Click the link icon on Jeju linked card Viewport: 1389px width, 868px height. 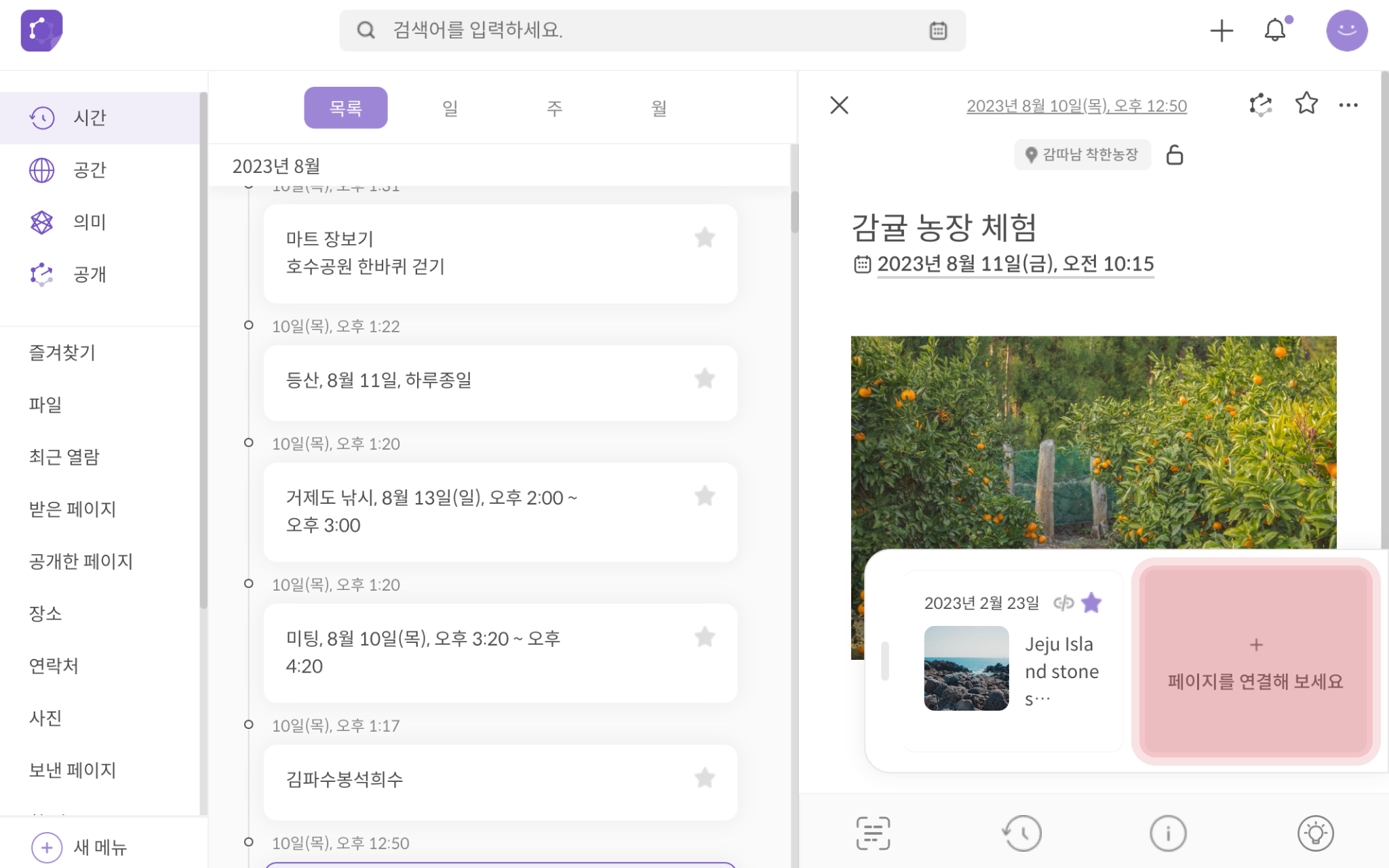point(1063,603)
